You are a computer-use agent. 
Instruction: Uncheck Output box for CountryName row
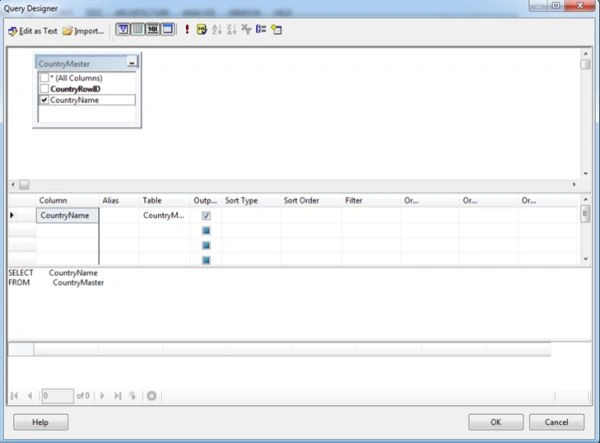coord(206,216)
